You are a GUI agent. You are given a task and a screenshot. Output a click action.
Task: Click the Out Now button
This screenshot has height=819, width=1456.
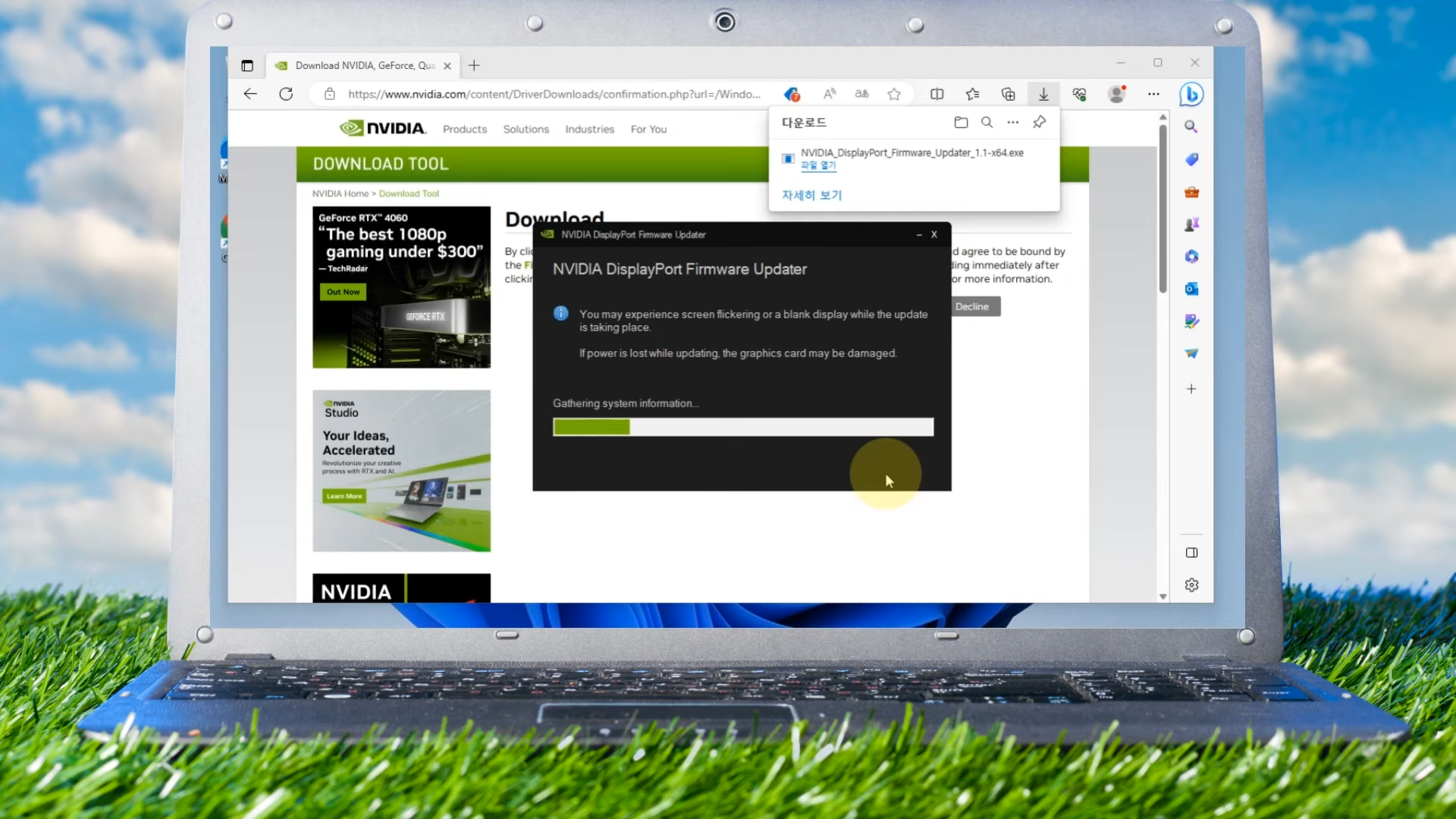tap(343, 292)
